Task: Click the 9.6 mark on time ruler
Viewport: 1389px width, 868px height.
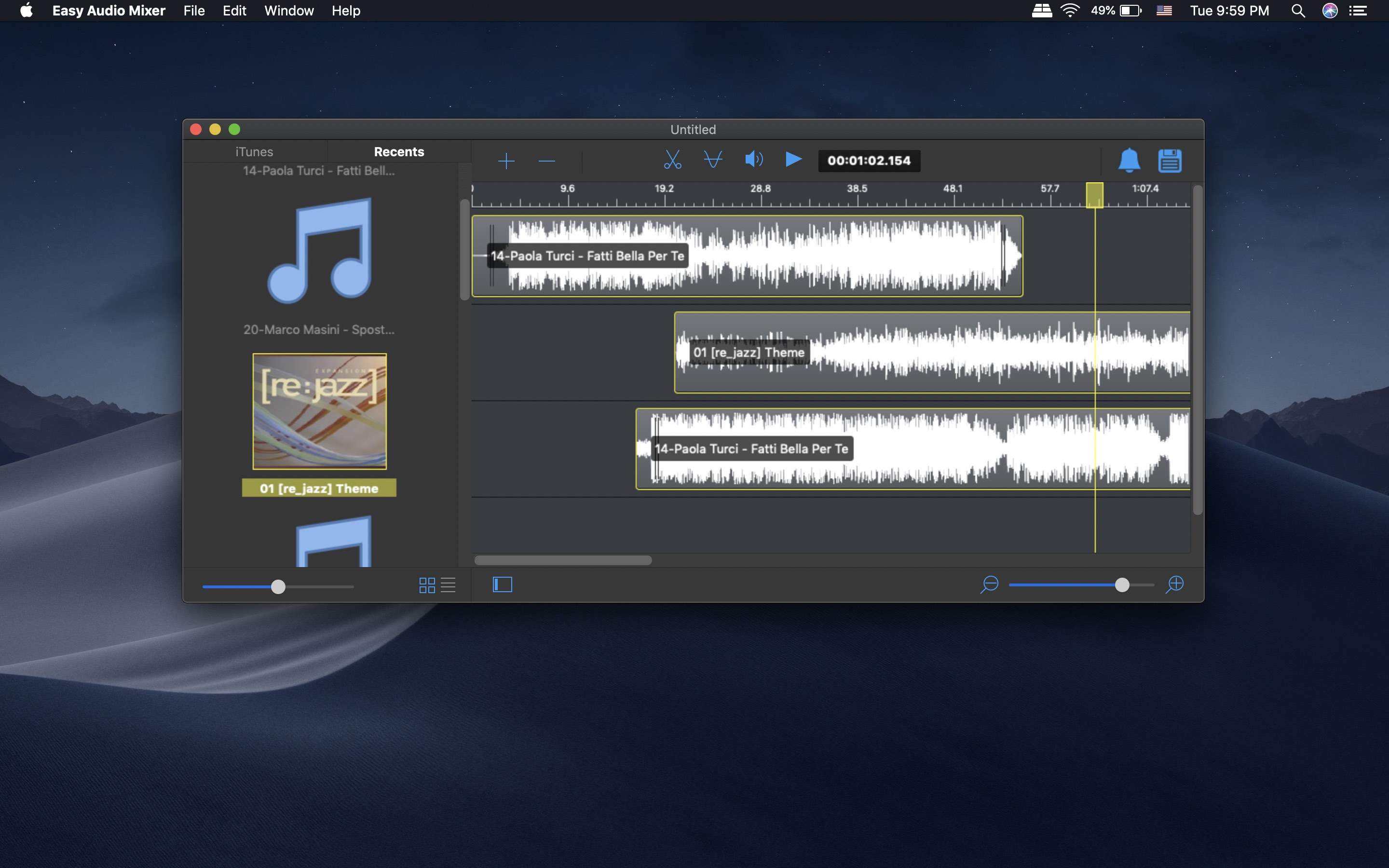Action: coord(567,189)
